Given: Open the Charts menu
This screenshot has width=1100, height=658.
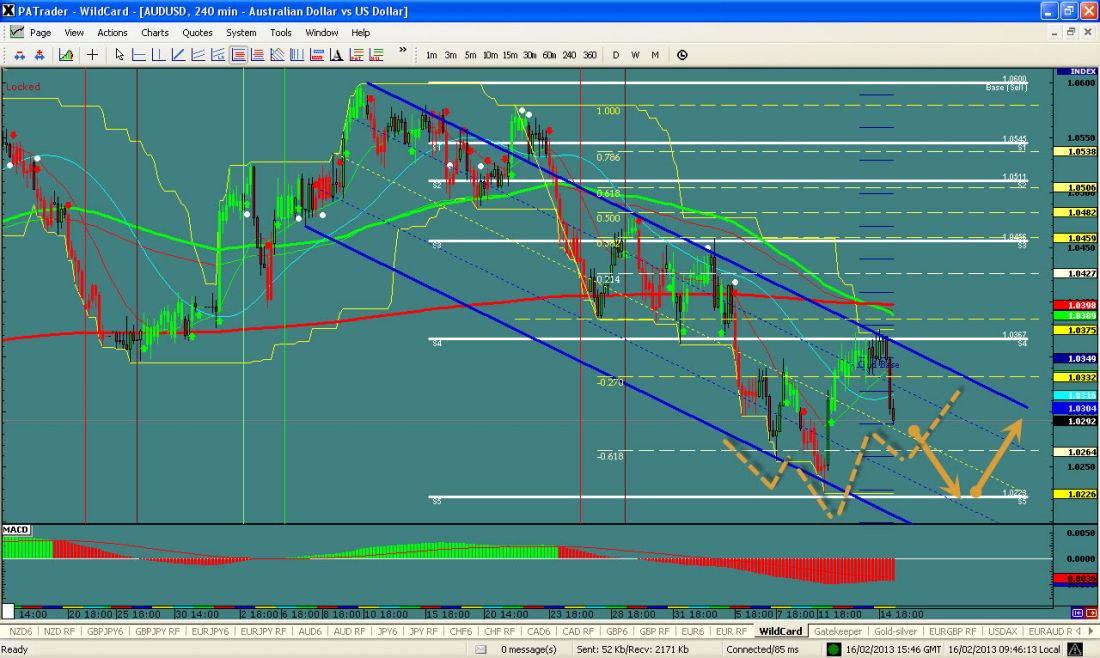Looking at the screenshot, I should (x=155, y=32).
